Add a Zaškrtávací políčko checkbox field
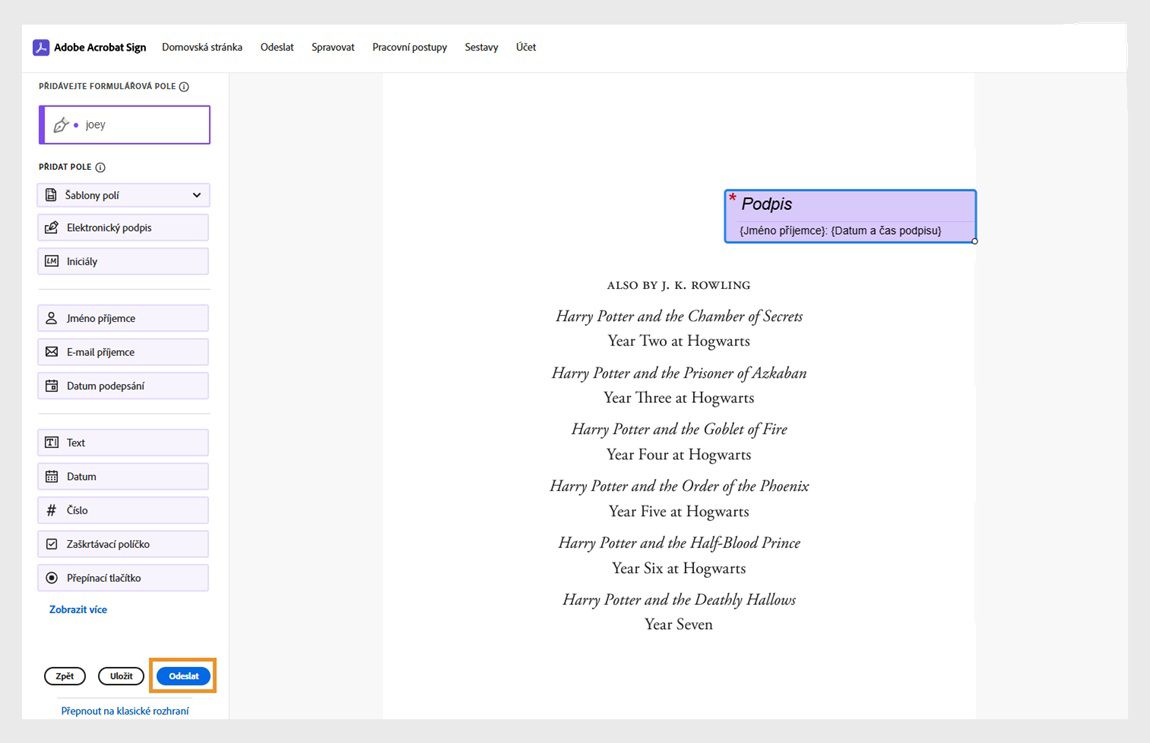This screenshot has width=1150, height=743. pyautogui.click(x=123, y=544)
